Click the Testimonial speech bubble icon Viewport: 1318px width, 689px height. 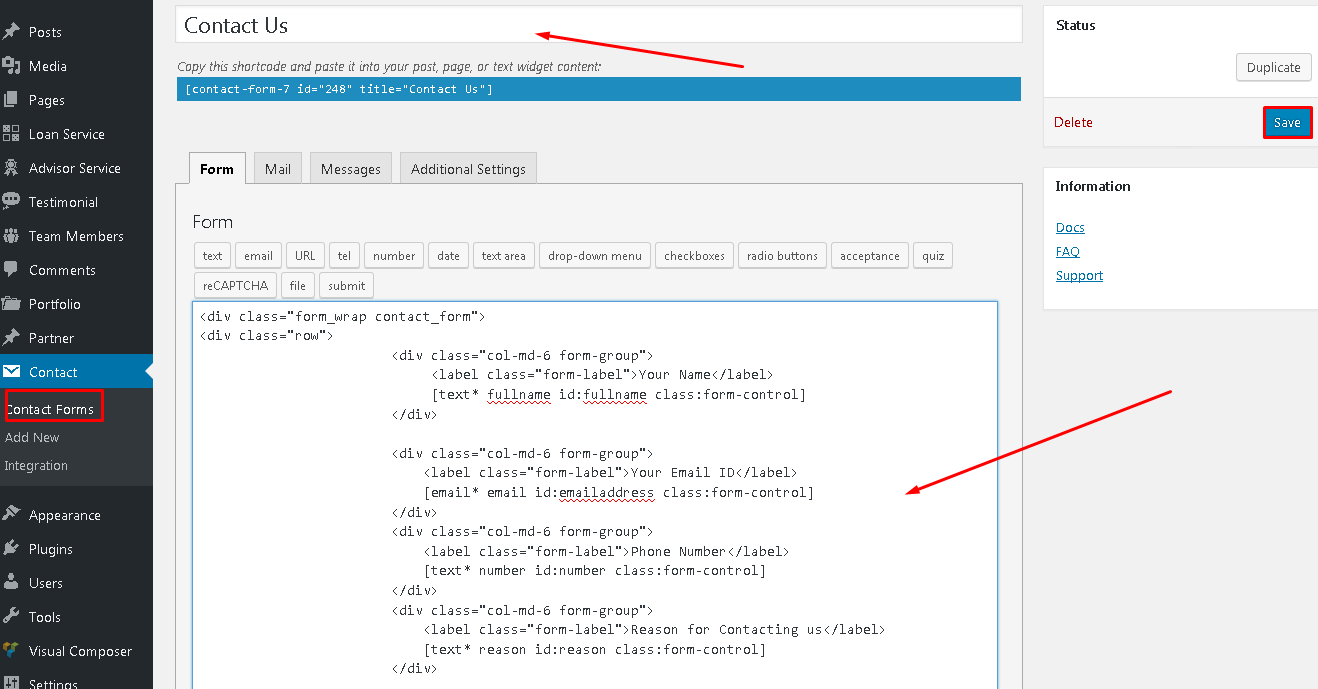click(11, 202)
